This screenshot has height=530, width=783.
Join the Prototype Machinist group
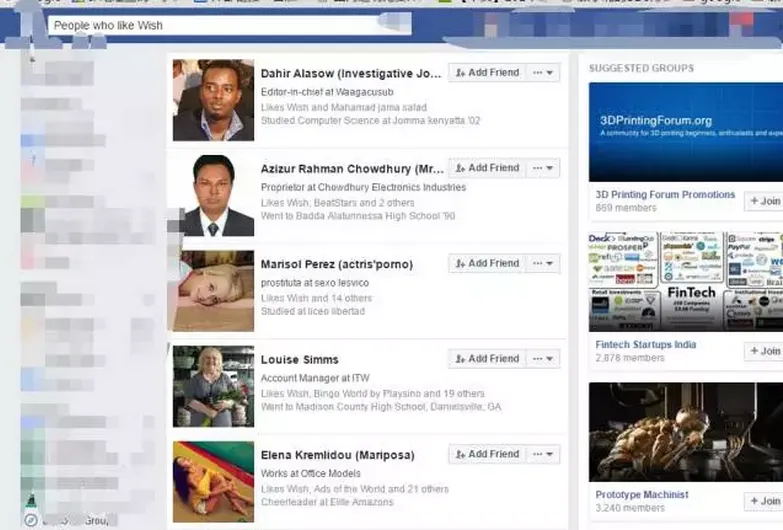[765, 501]
